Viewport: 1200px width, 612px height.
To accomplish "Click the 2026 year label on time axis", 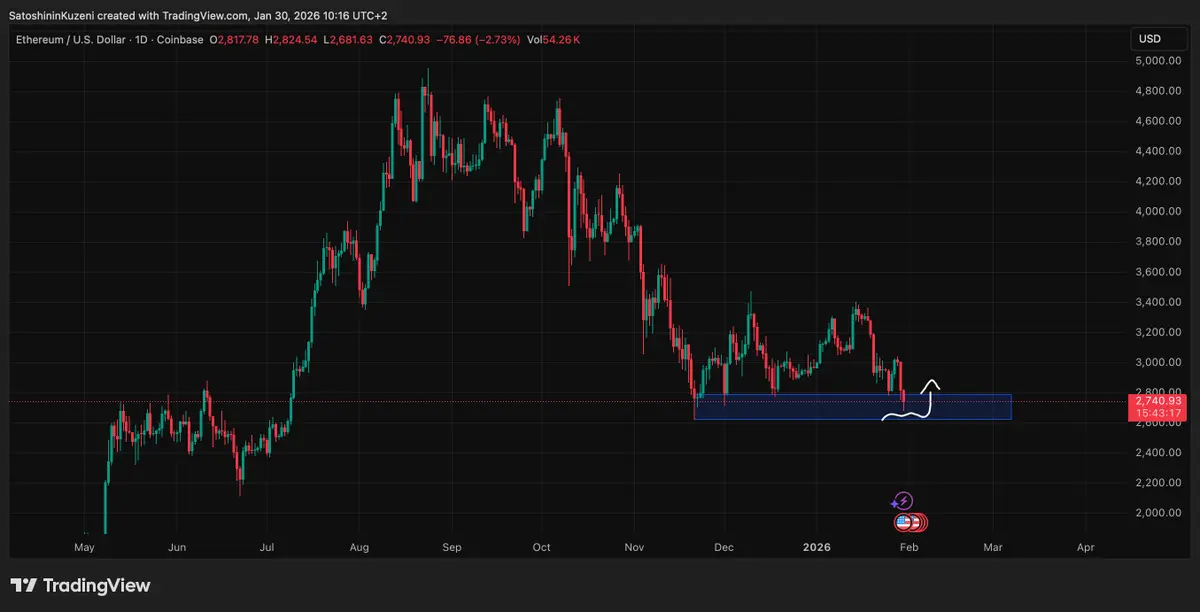I will [x=817, y=548].
